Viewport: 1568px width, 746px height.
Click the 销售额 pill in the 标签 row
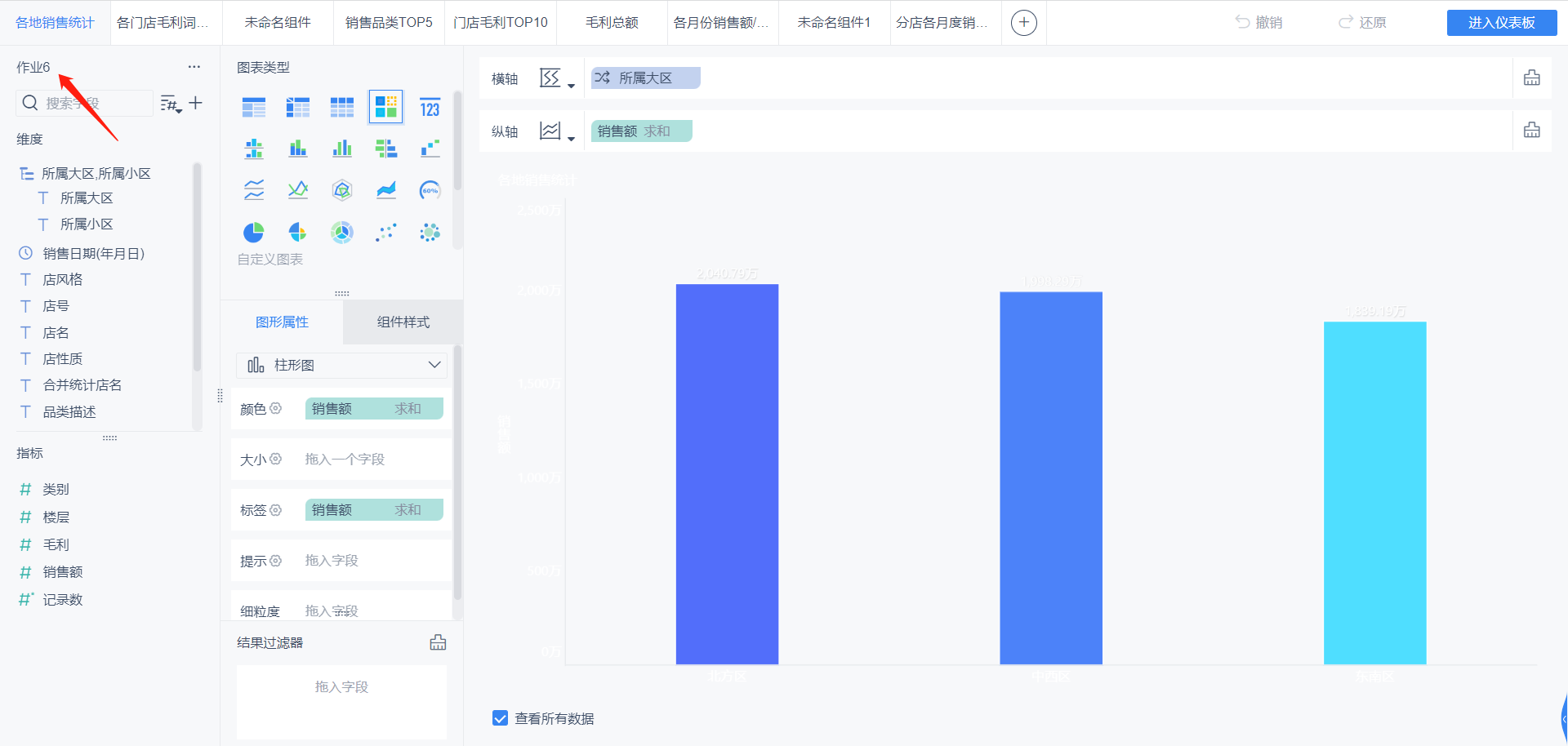point(374,509)
